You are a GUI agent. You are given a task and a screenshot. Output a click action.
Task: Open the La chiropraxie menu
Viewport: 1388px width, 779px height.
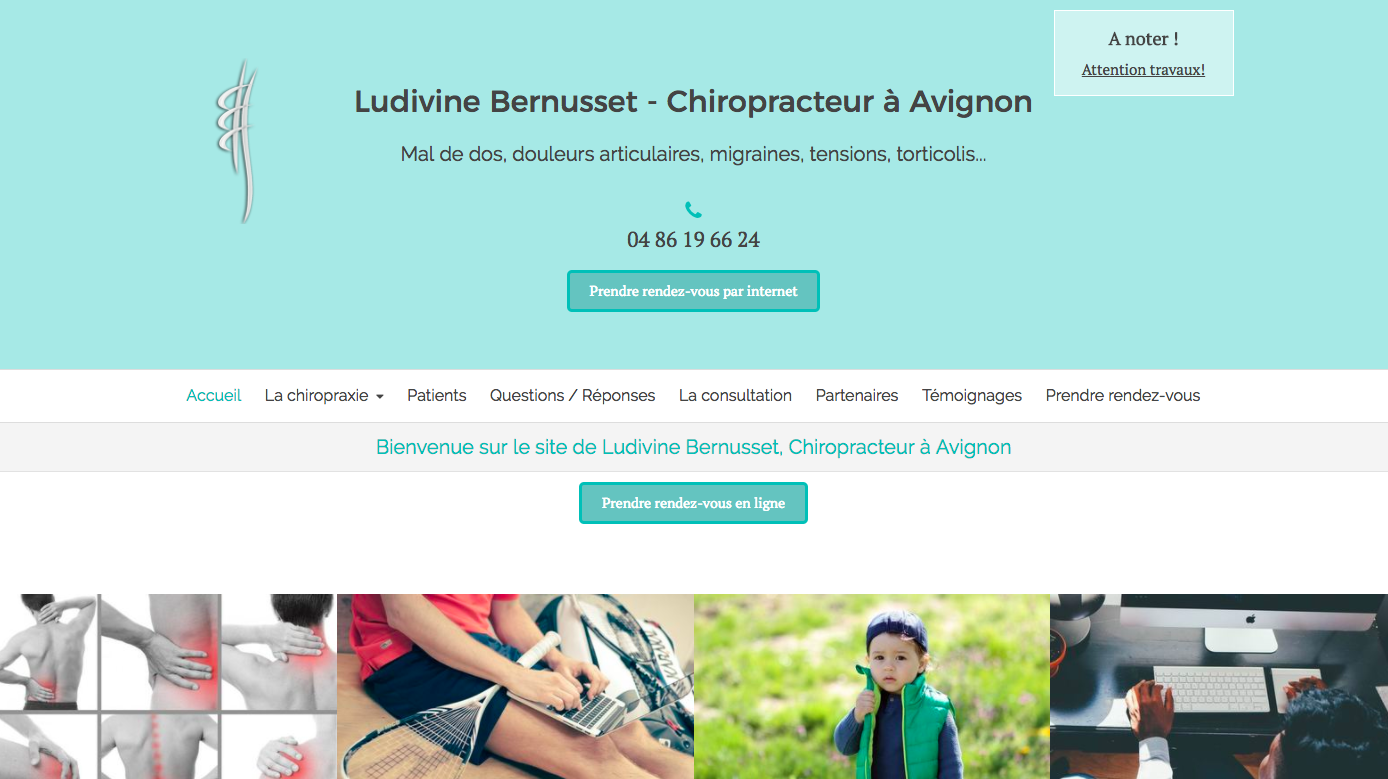tap(324, 396)
